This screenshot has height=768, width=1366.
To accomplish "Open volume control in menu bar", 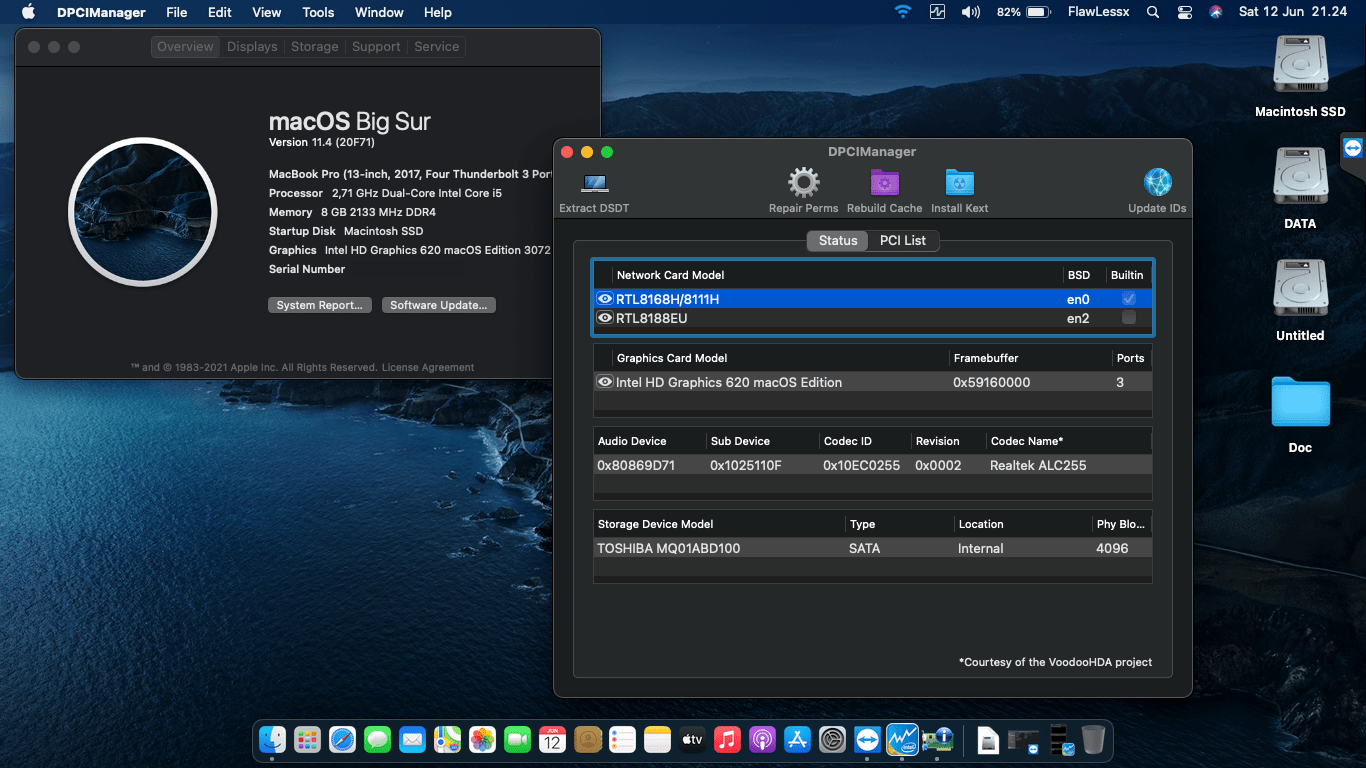I will click(x=970, y=12).
